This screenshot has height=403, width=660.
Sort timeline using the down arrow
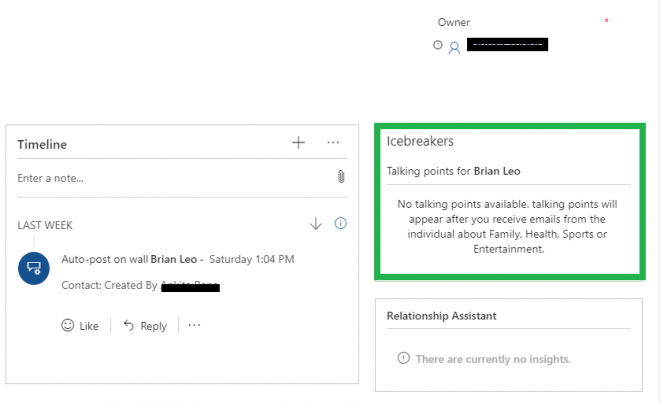[x=316, y=224]
